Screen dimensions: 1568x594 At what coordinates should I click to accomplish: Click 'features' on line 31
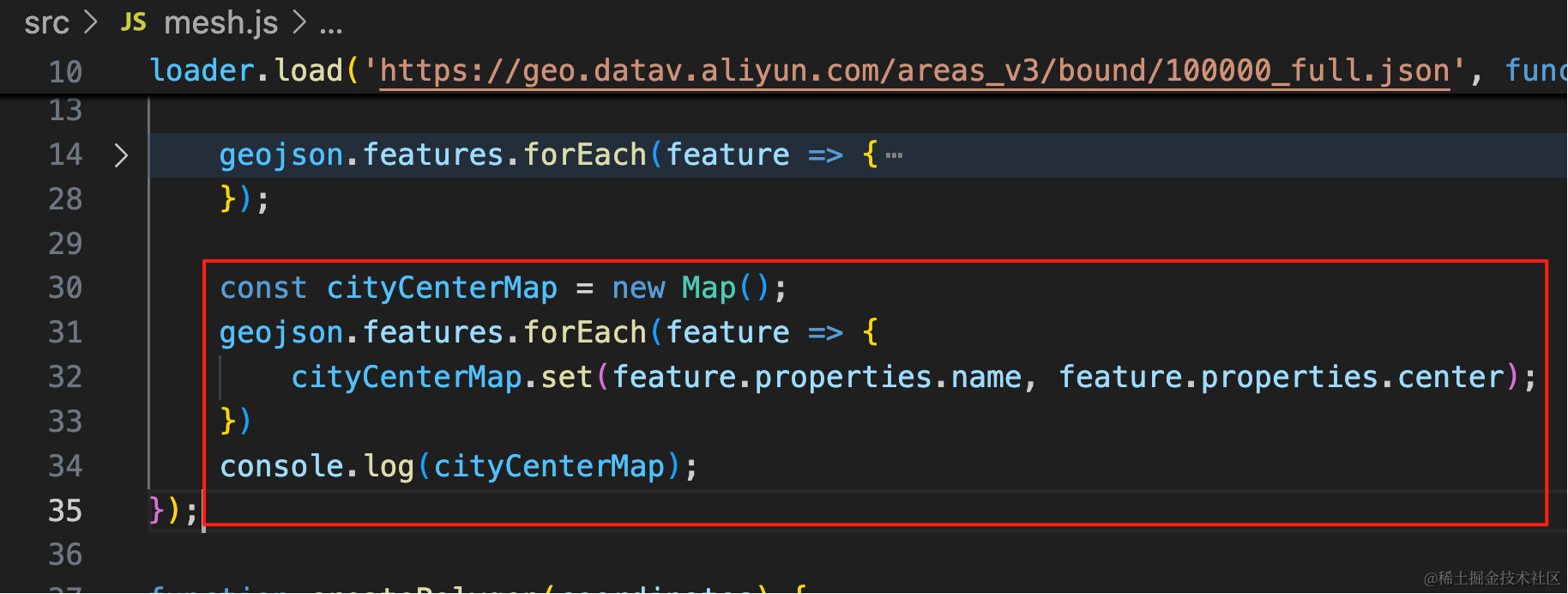point(433,332)
